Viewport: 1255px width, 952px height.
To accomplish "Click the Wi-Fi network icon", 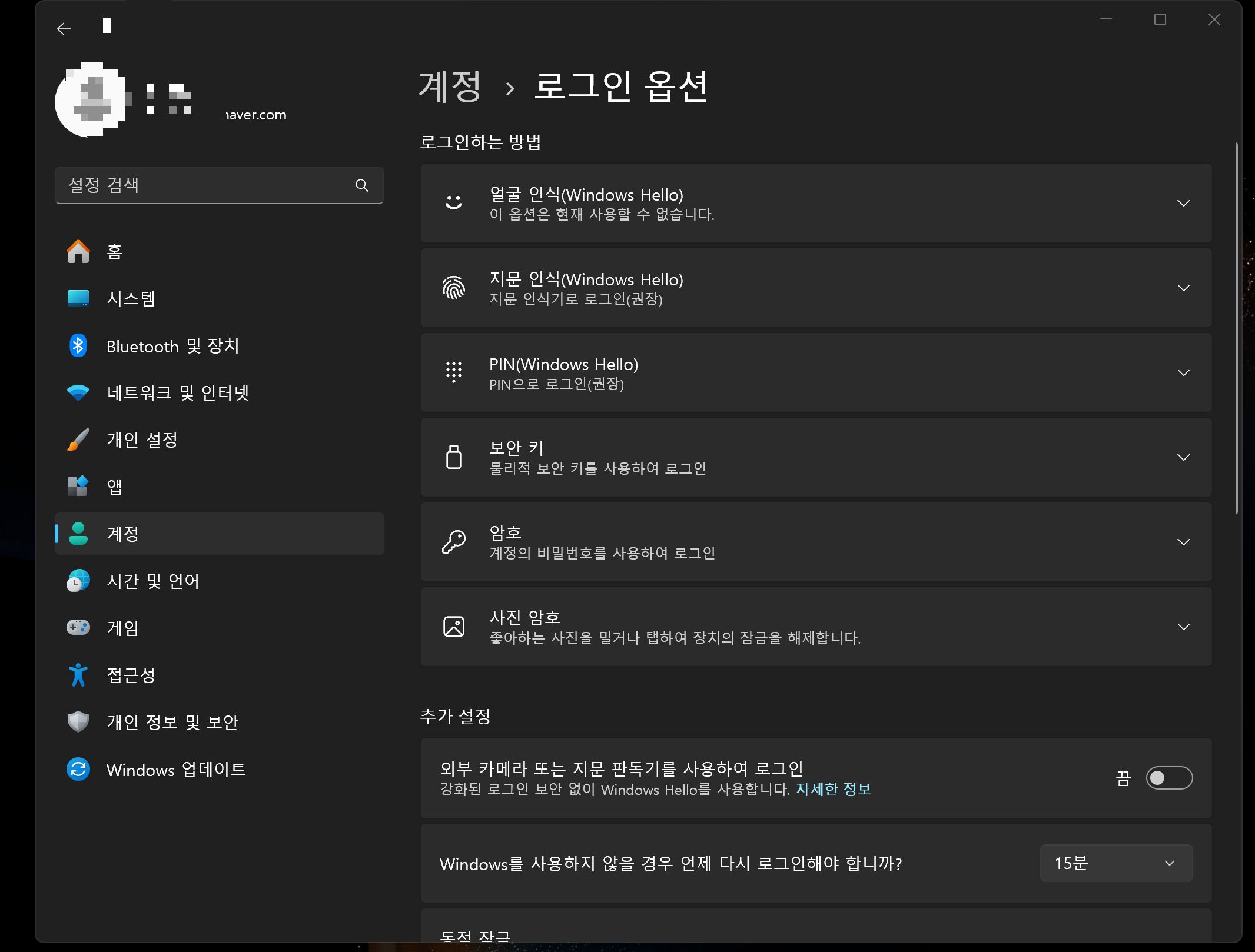I will pos(78,392).
